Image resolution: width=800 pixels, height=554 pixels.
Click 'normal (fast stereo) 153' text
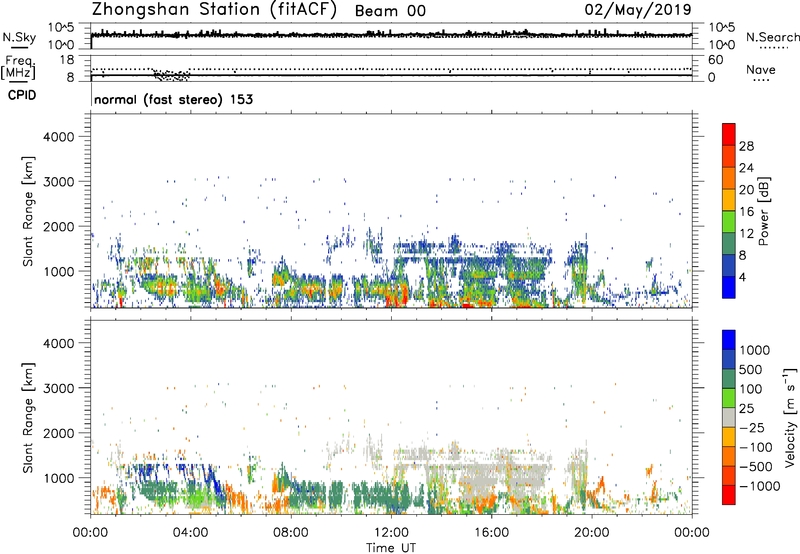click(x=173, y=99)
